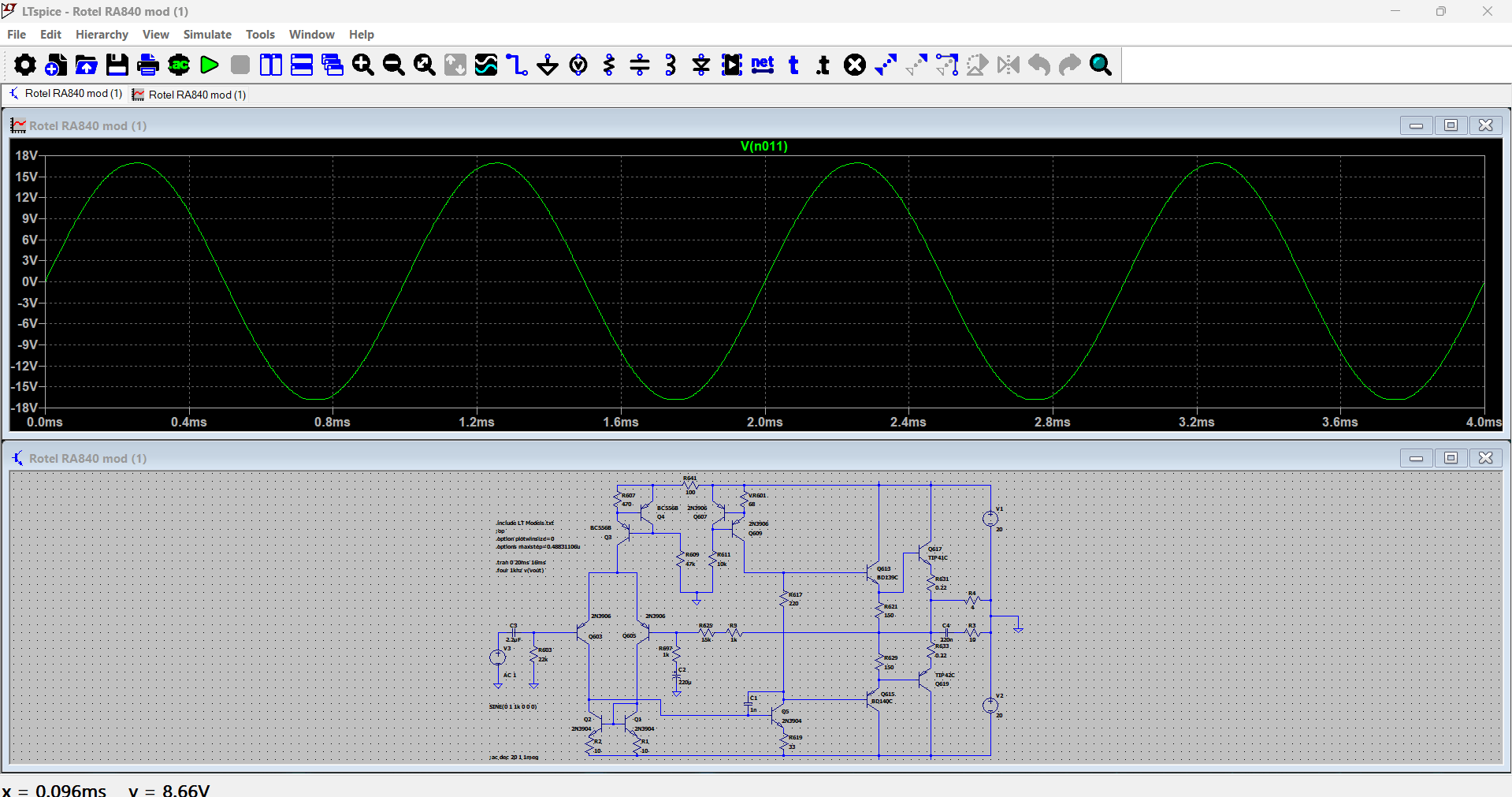The image size is (1512, 797).
Task: Open the File menu
Action: tap(17, 35)
